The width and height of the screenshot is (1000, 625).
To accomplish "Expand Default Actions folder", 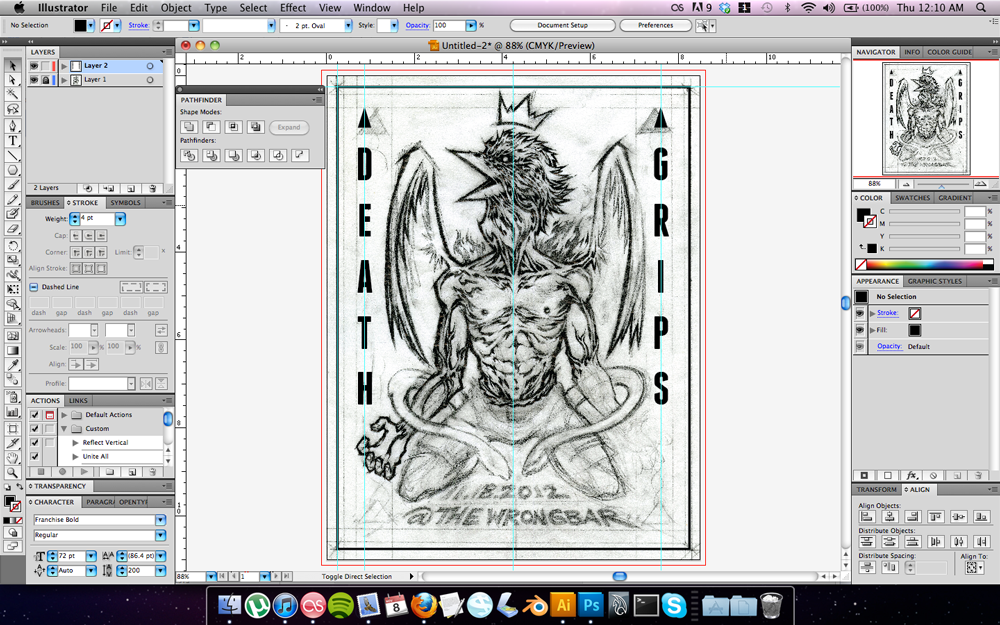I will (x=64, y=415).
